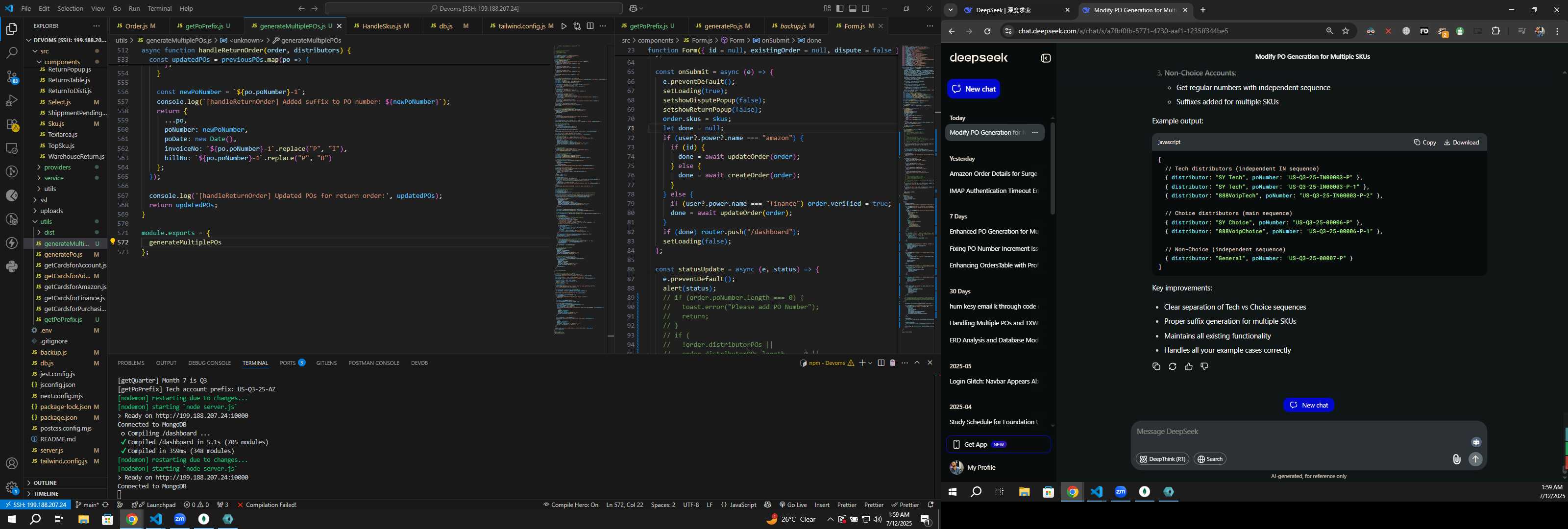Screen dimensions: 1568x529
Task: Open Extensions view with warning badge
Action: pos(12,124)
